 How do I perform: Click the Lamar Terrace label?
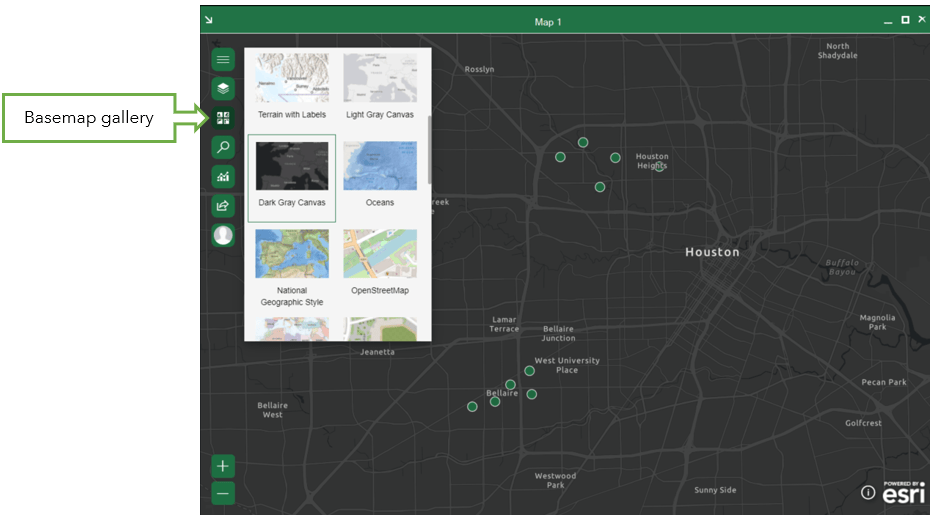coord(504,325)
